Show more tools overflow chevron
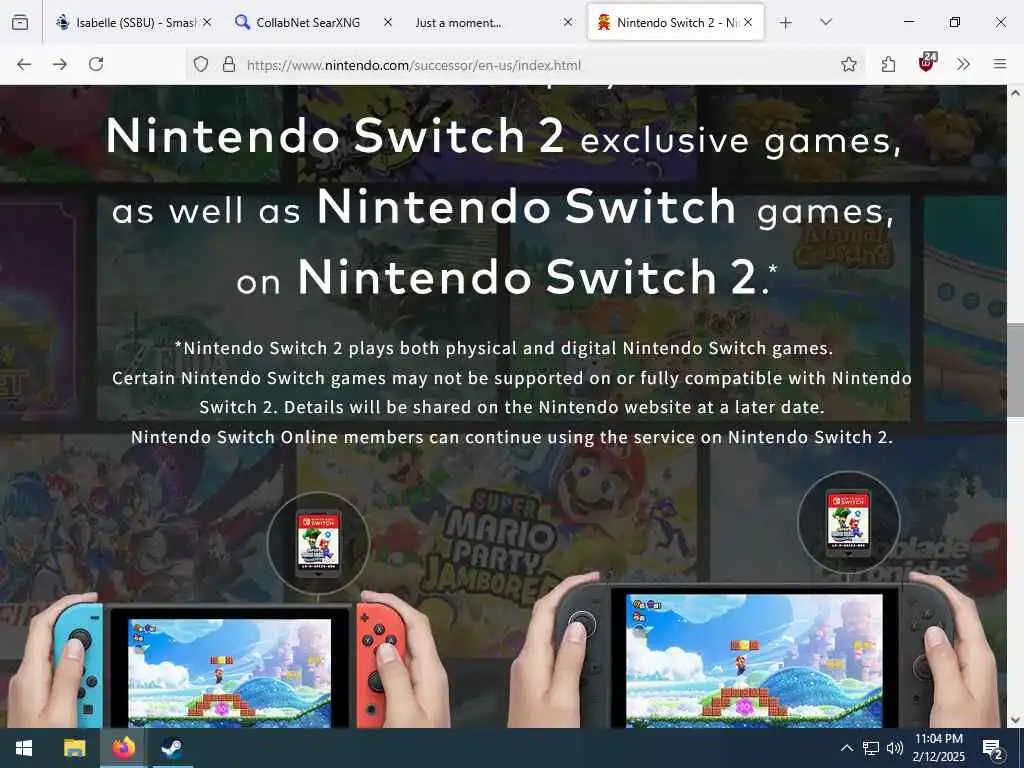Viewport: 1024px width, 768px height. pyautogui.click(x=963, y=64)
